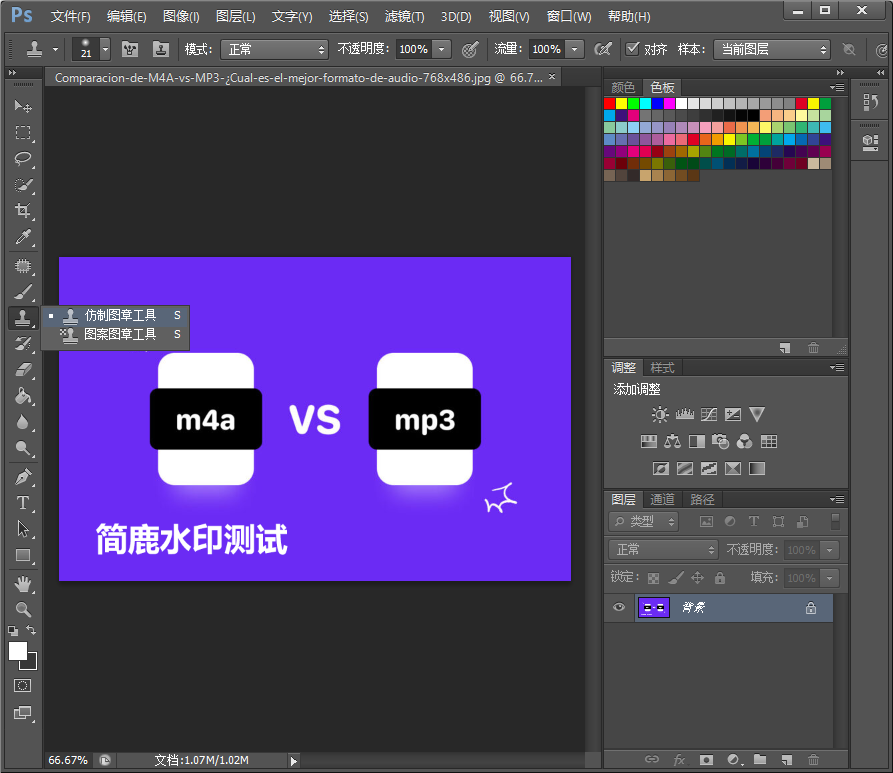Select the Move tool

[23, 106]
